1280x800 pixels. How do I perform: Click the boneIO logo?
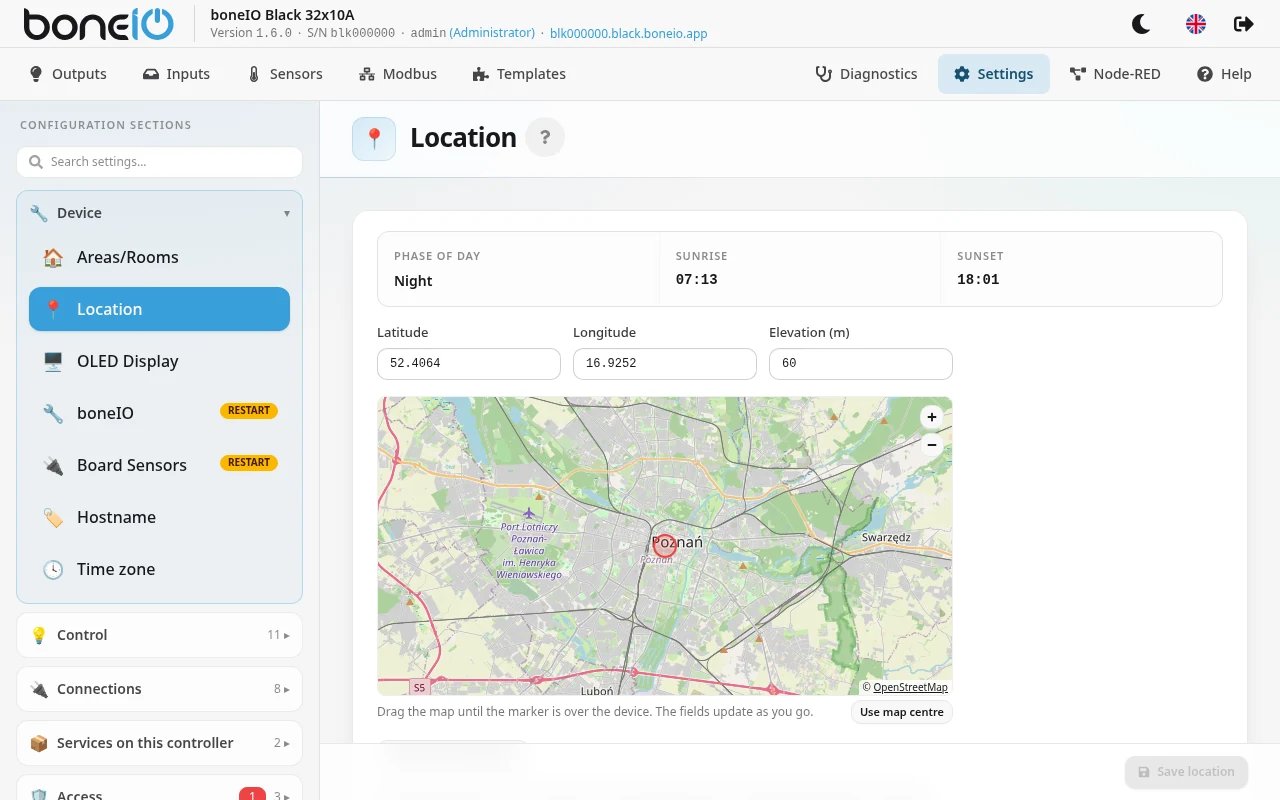[98, 25]
